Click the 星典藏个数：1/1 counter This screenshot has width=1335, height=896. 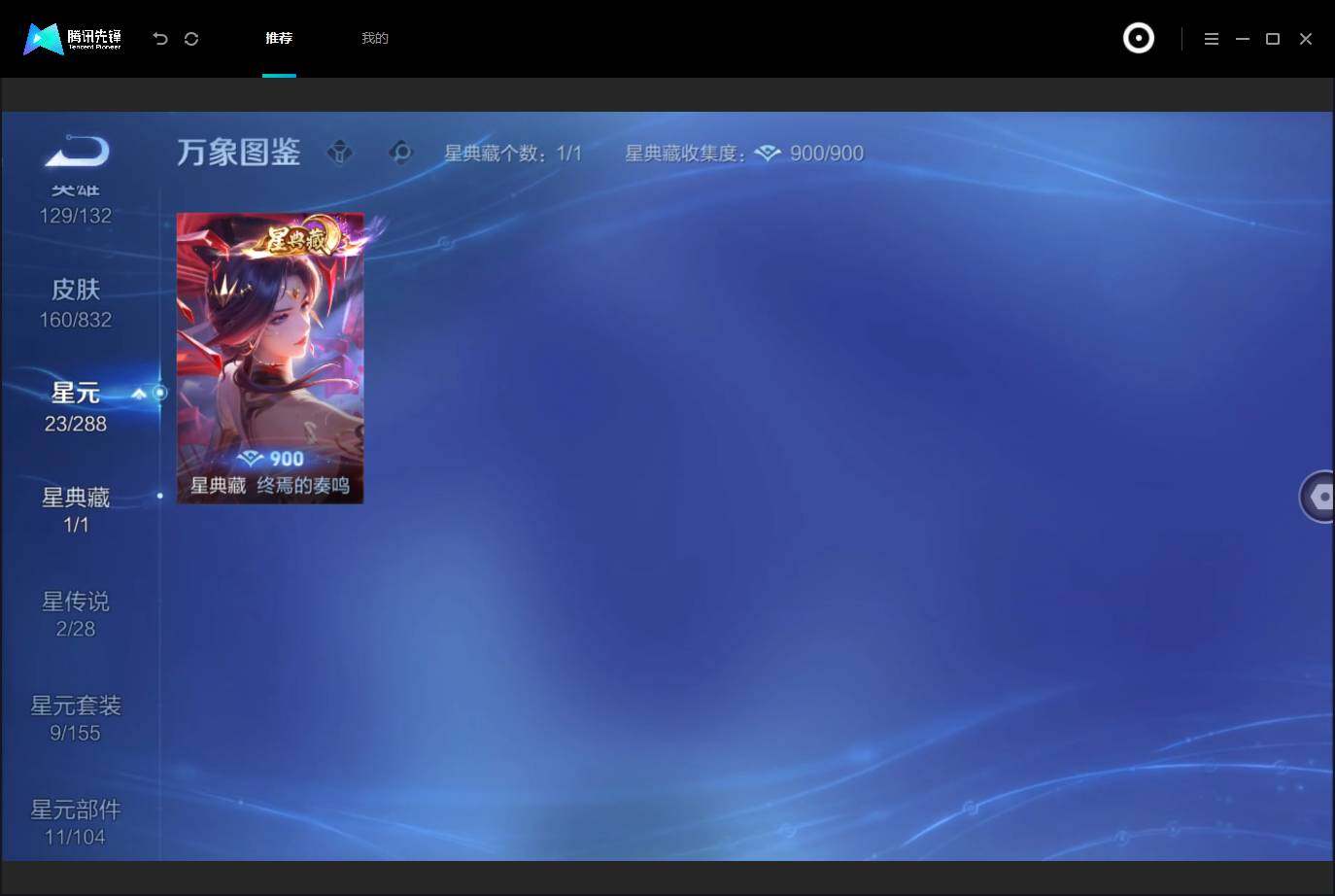coord(513,154)
